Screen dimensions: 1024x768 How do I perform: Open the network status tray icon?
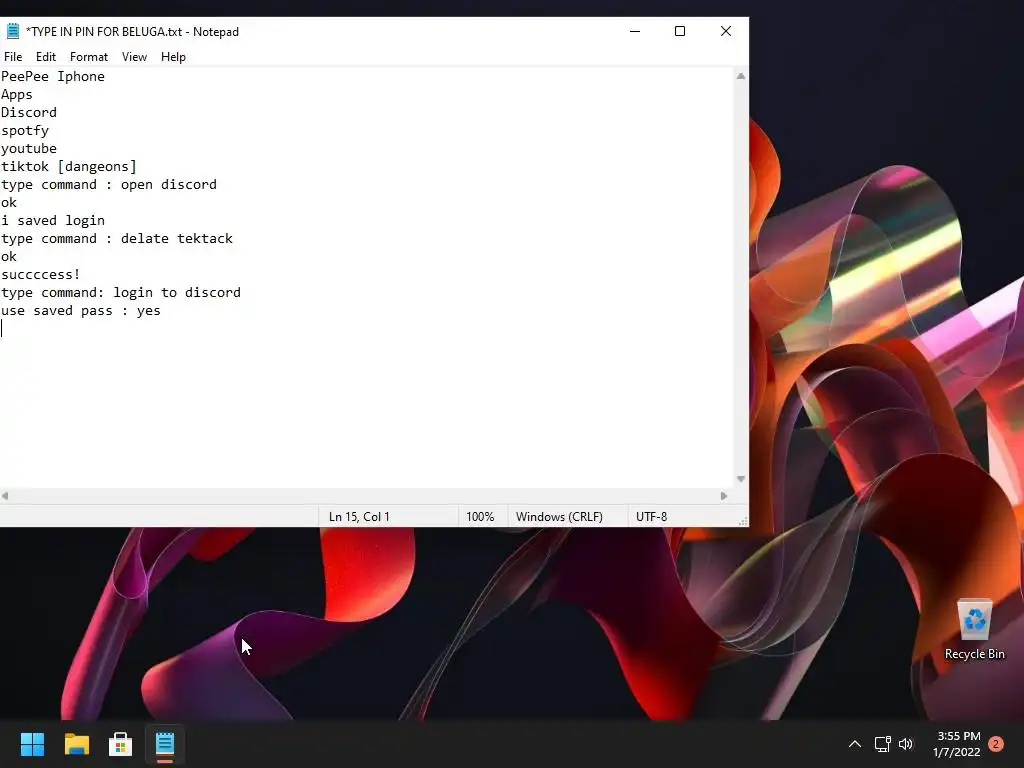(882, 744)
